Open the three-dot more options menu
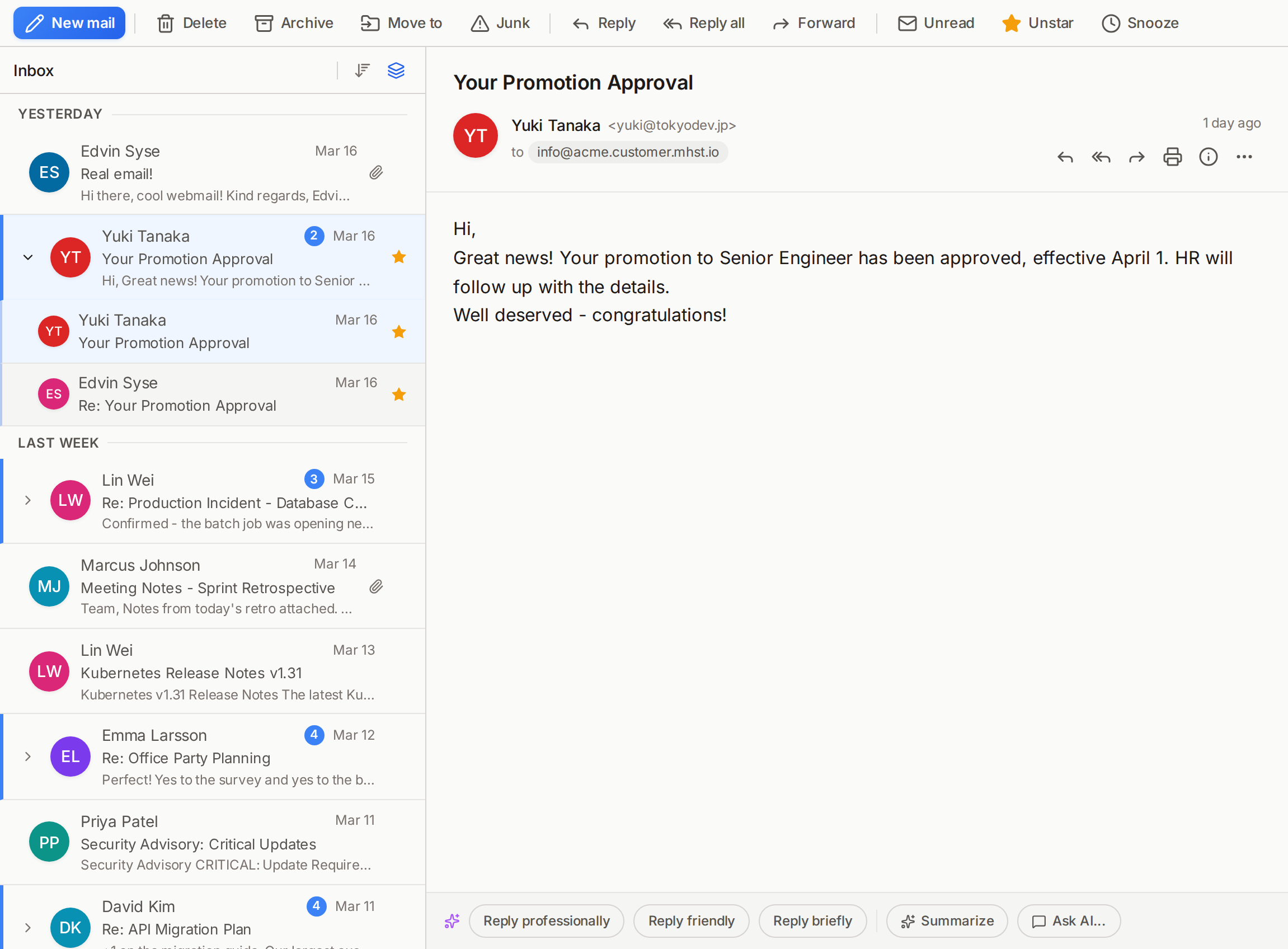1288x949 pixels. [x=1244, y=157]
